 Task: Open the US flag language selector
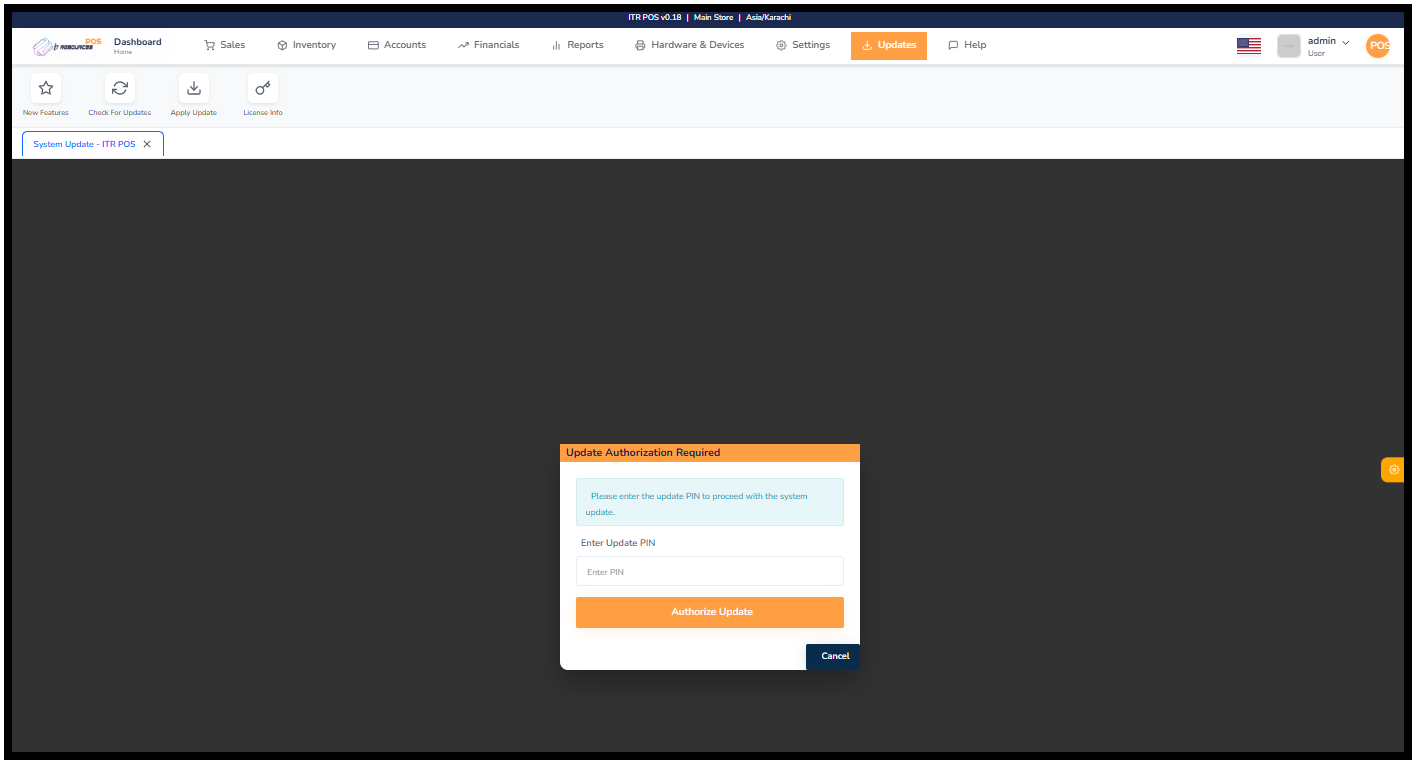1248,45
